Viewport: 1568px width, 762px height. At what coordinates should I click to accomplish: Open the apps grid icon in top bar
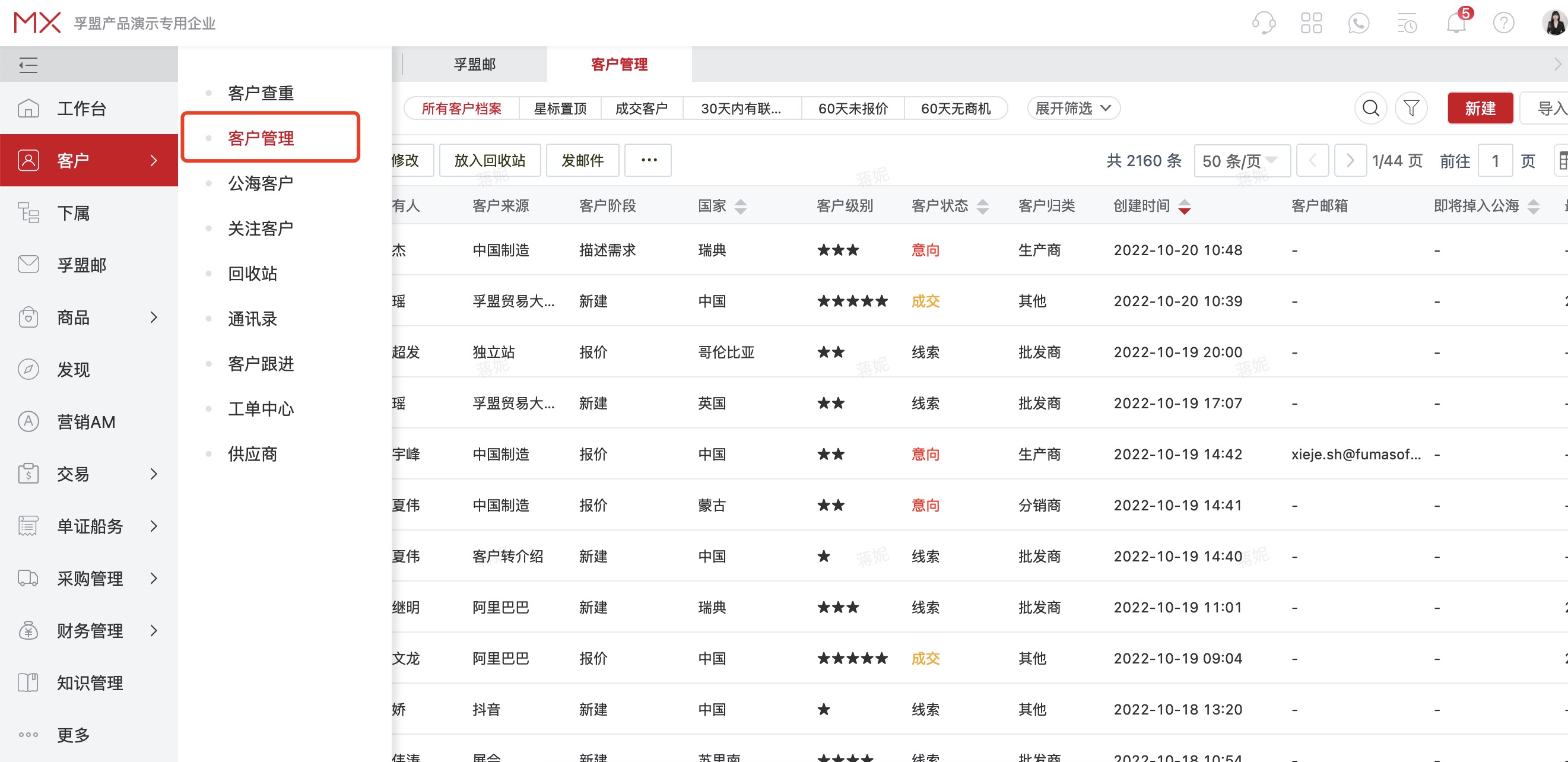coord(1312,23)
